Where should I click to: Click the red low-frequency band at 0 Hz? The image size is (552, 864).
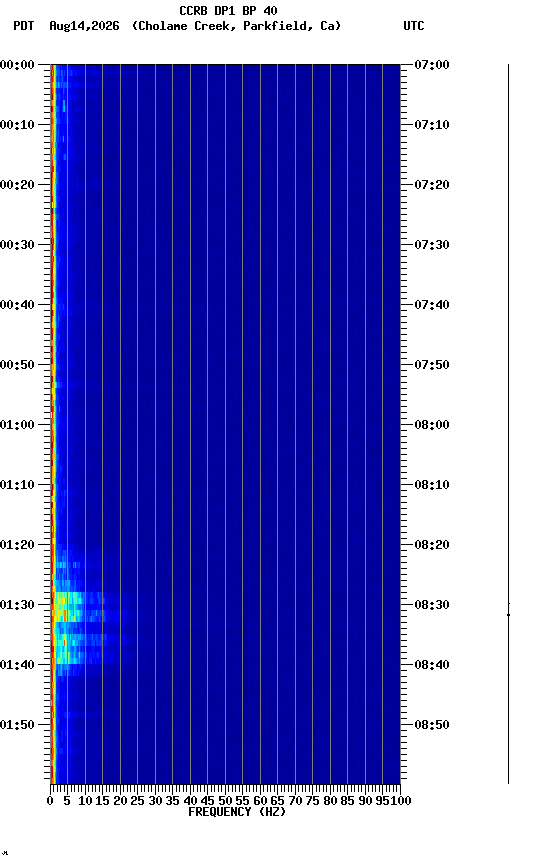pyautogui.click(x=52, y=424)
